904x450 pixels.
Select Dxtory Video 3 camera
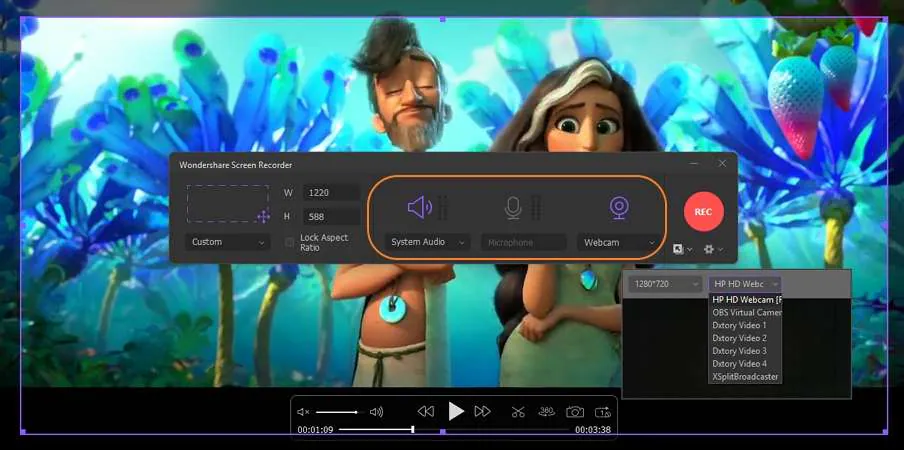[x=745, y=351]
